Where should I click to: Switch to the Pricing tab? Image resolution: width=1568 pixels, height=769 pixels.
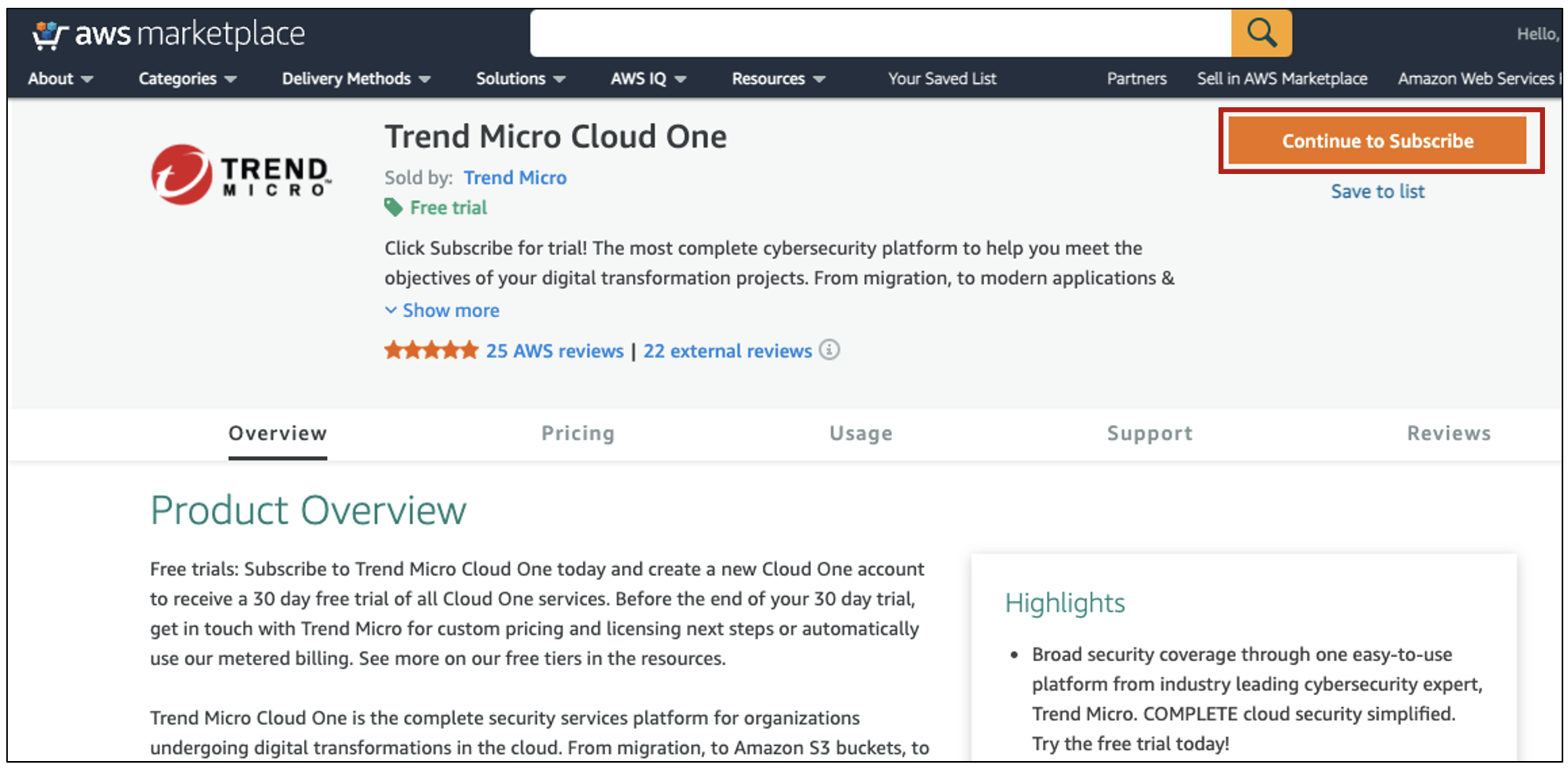pyautogui.click(x=578, y=434)
